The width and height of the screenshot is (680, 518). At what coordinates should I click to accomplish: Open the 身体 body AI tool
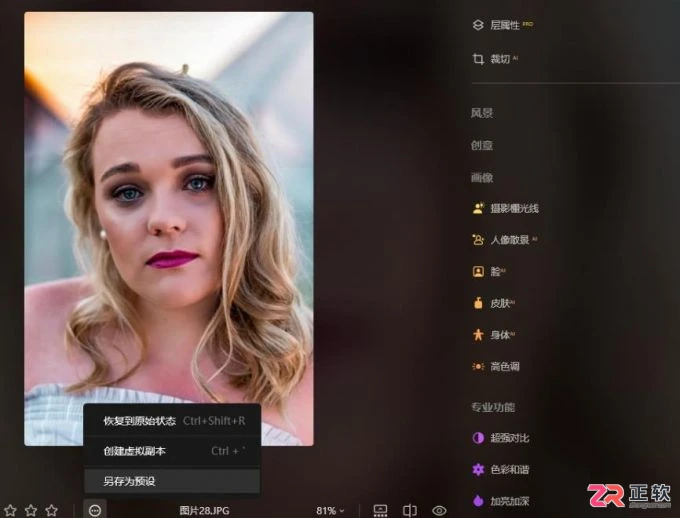click(494, 335)
